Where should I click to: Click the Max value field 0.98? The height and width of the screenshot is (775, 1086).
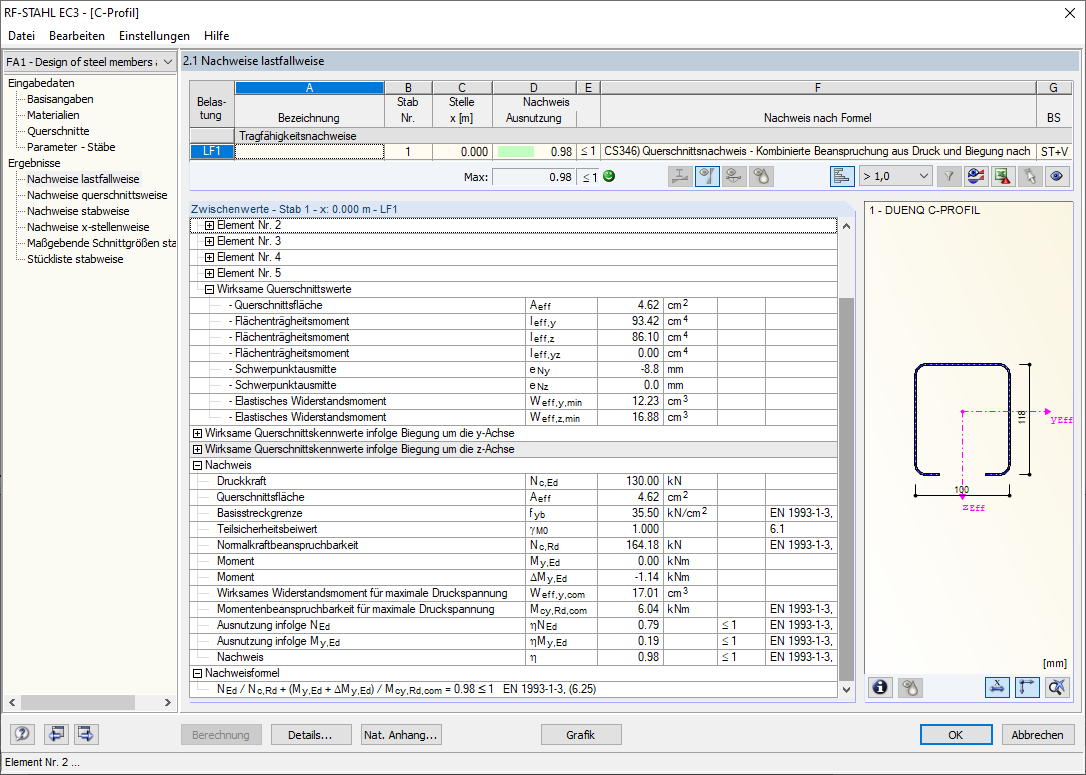[x=533, y=177]
